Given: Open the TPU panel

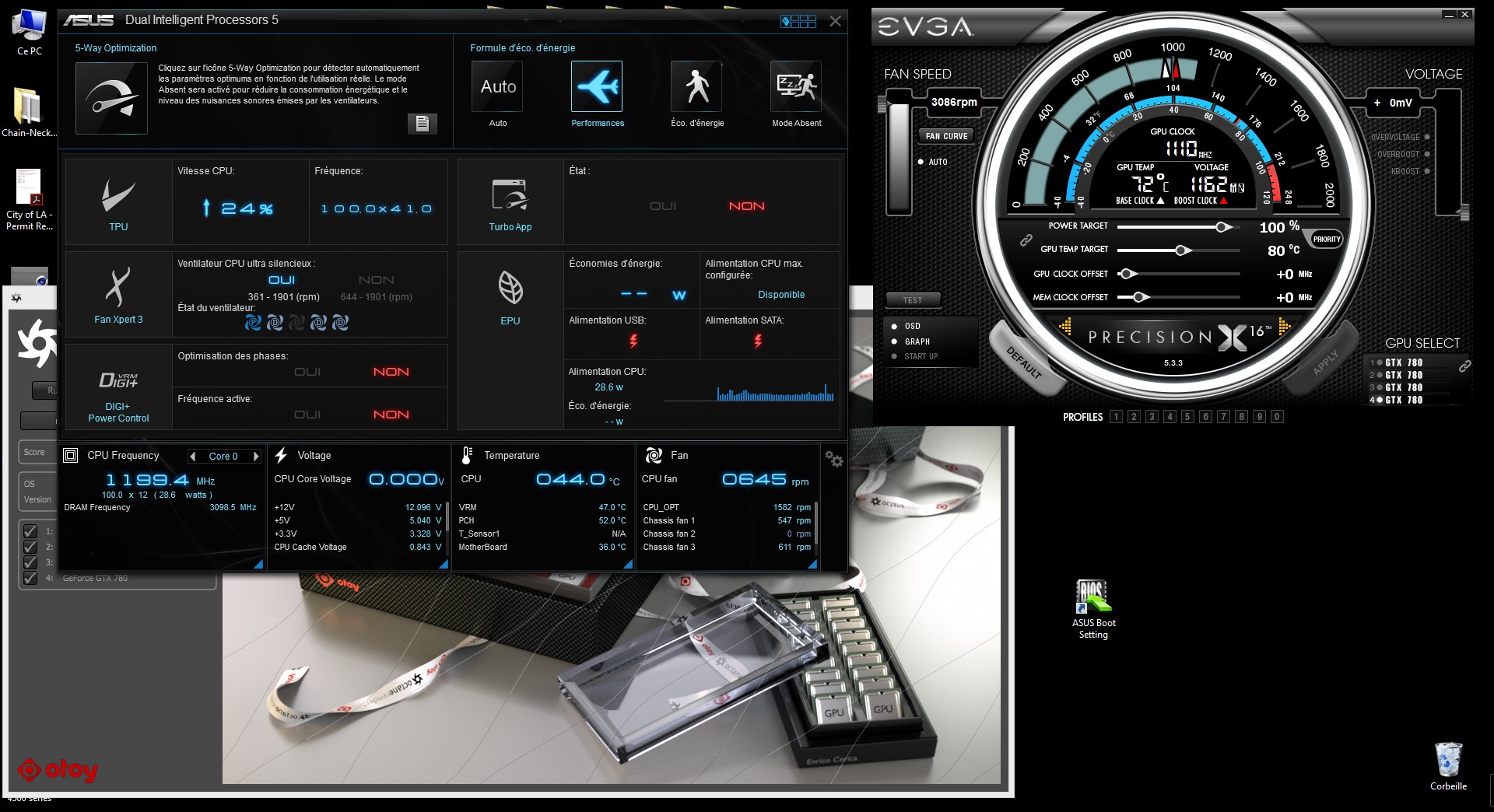Looking at the screenshot, I should 118,202.
